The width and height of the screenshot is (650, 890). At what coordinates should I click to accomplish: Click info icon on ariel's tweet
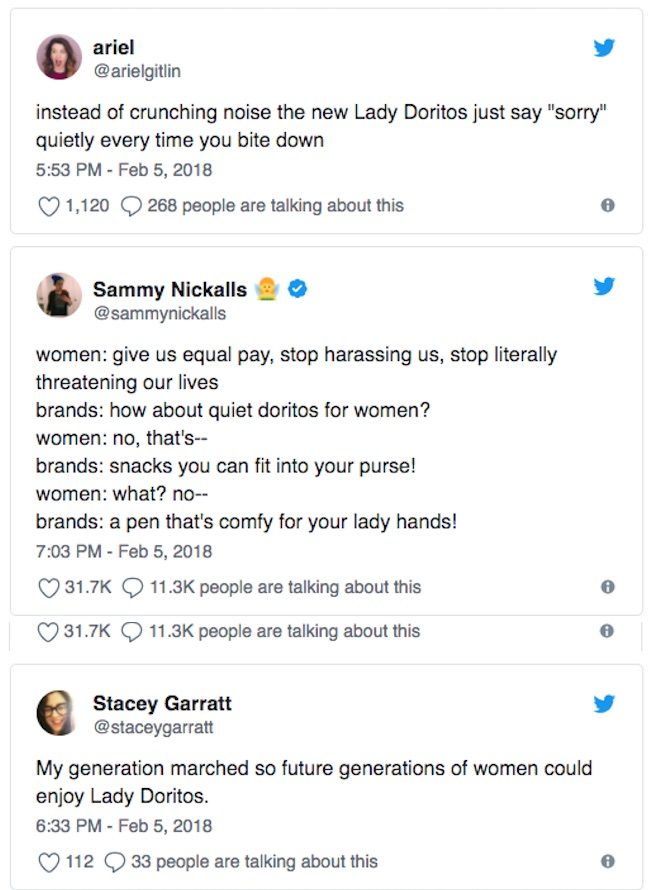point(606,206)
